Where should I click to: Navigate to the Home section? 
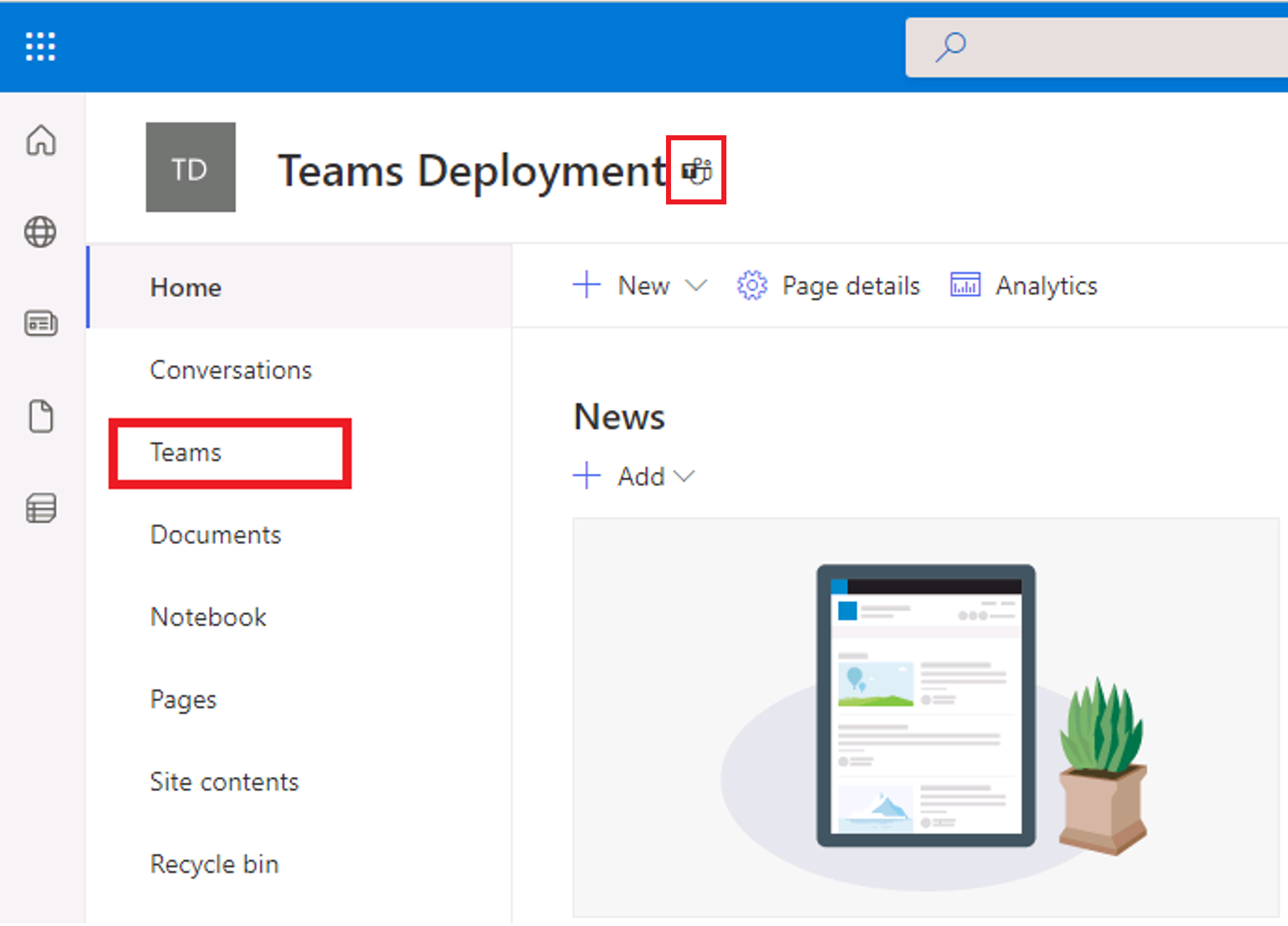187,286
